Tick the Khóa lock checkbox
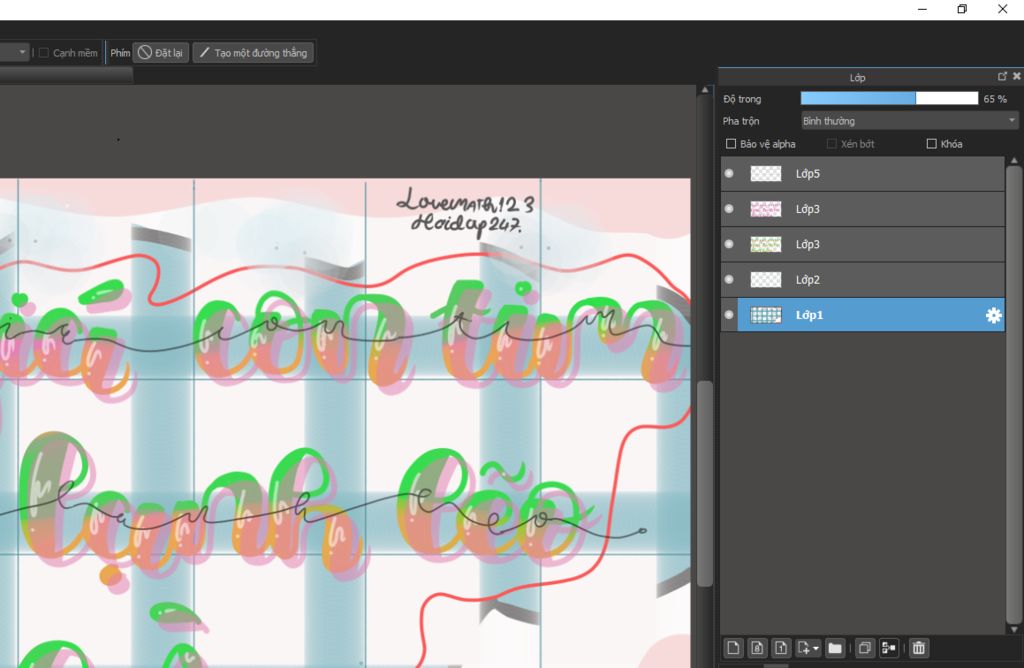 (932, 144)
